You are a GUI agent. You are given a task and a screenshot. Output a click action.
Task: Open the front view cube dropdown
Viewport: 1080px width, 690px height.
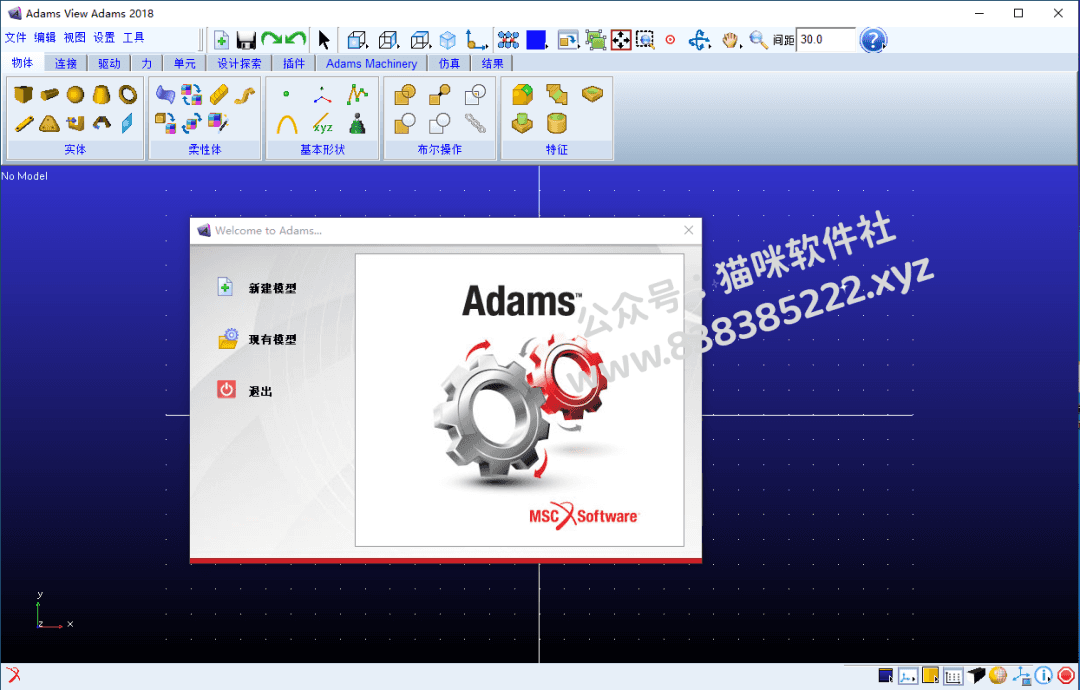(x=357, y=40)
